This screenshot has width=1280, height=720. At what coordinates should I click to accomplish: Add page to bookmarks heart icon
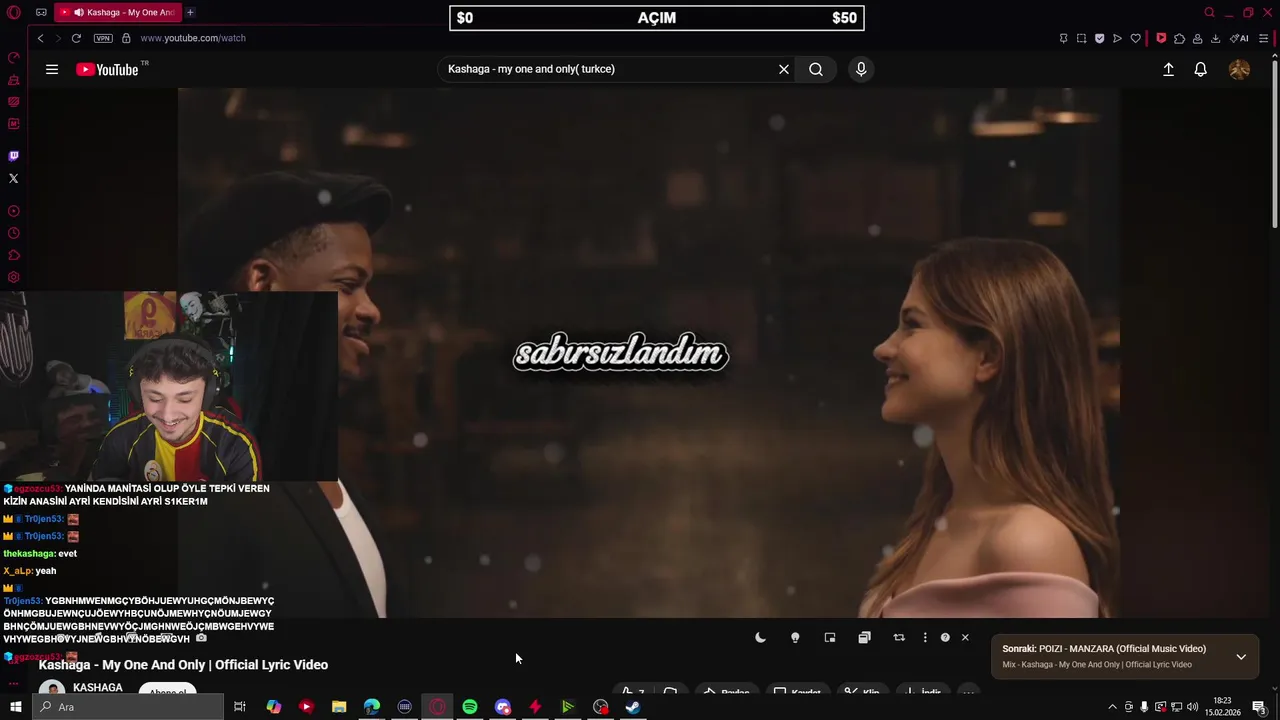pyautogui.click(x=1135, y=38)
